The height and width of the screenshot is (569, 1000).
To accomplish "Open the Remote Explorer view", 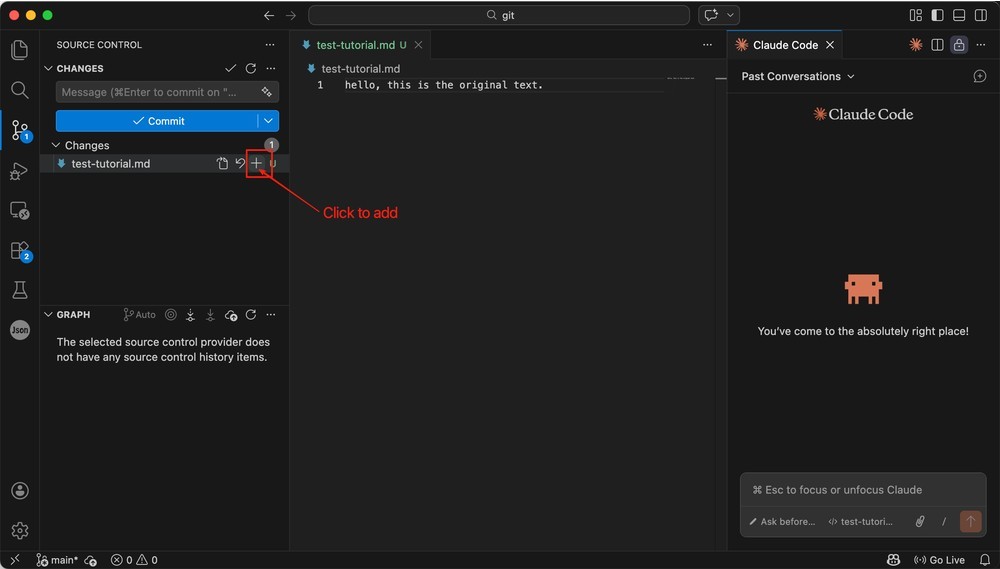I will pyautogui.click(x=20, y=210).
